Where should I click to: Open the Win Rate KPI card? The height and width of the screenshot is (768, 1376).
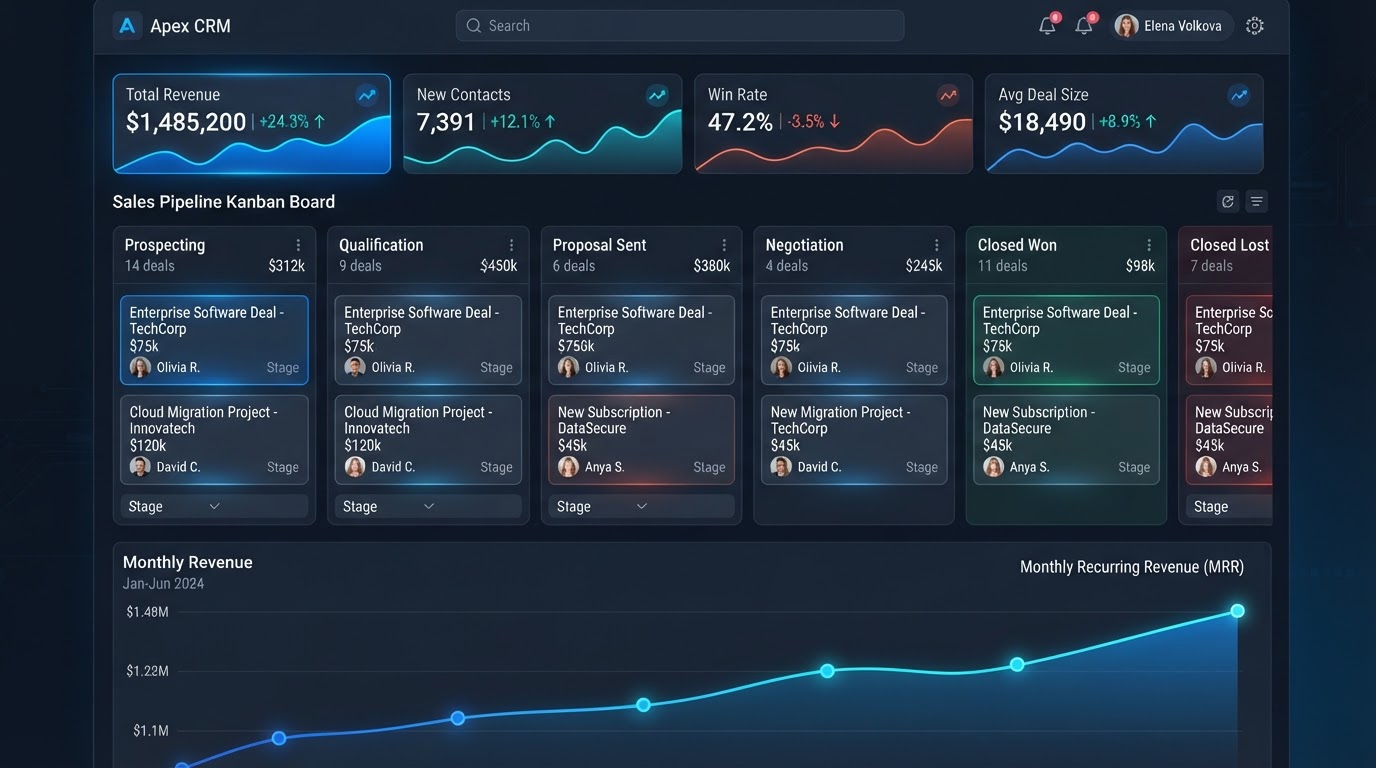(x=833, y=124)
